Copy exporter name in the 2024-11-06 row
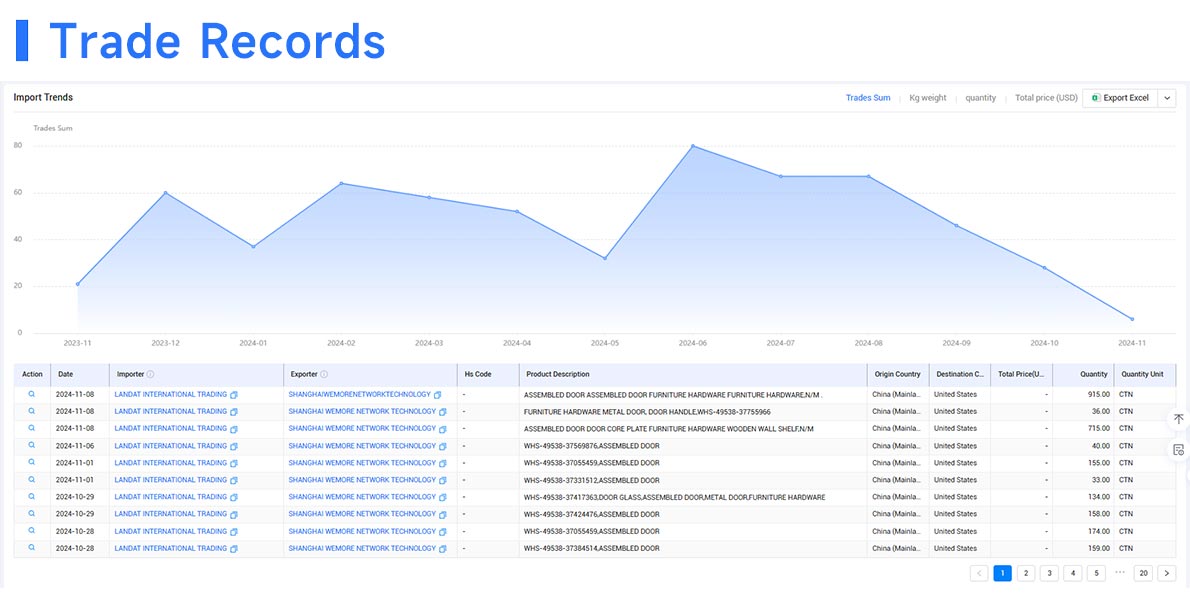 pos(442,446)
